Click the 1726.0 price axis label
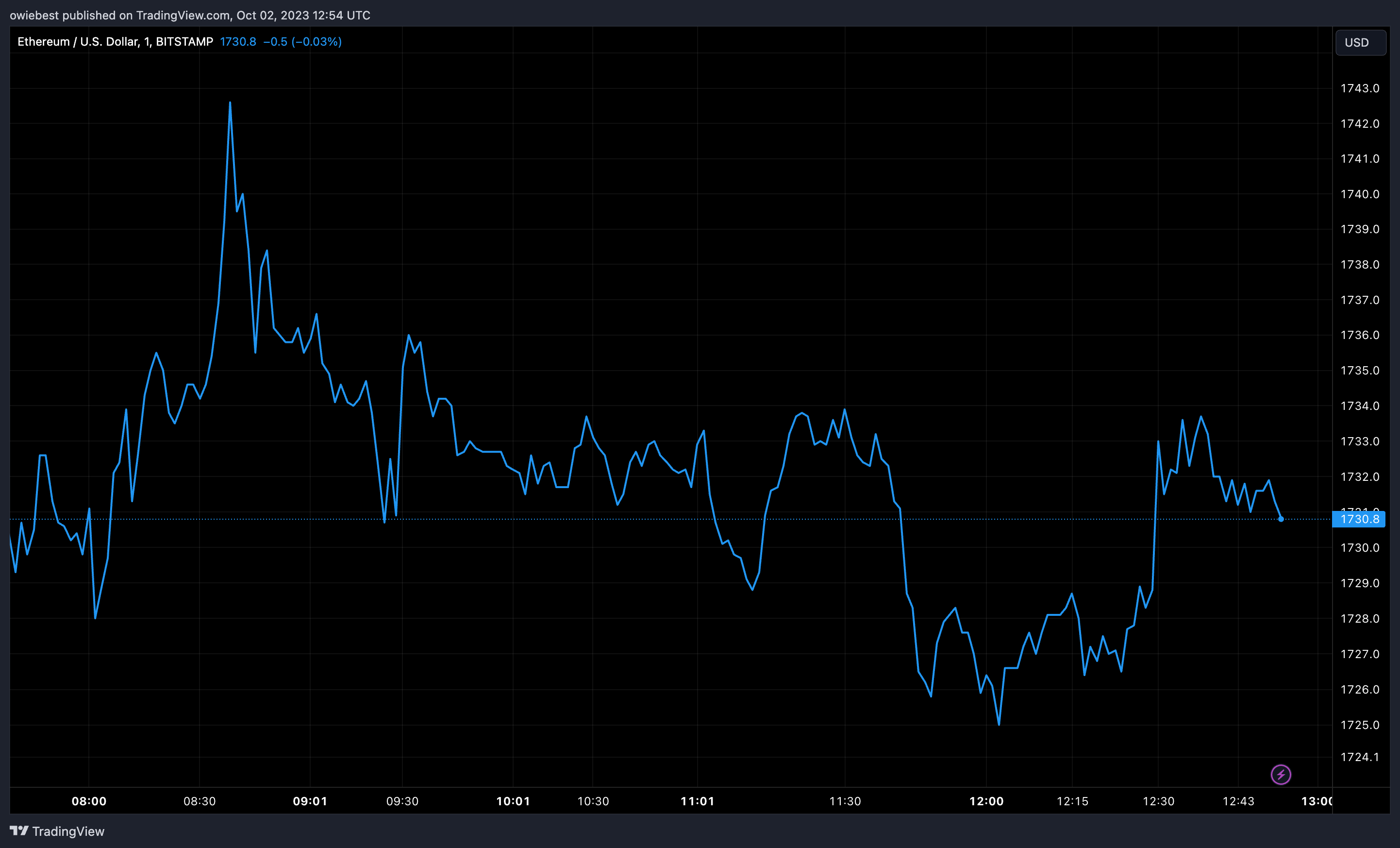This screenshot has width=1400, height=848. (x=1360, y=690)
